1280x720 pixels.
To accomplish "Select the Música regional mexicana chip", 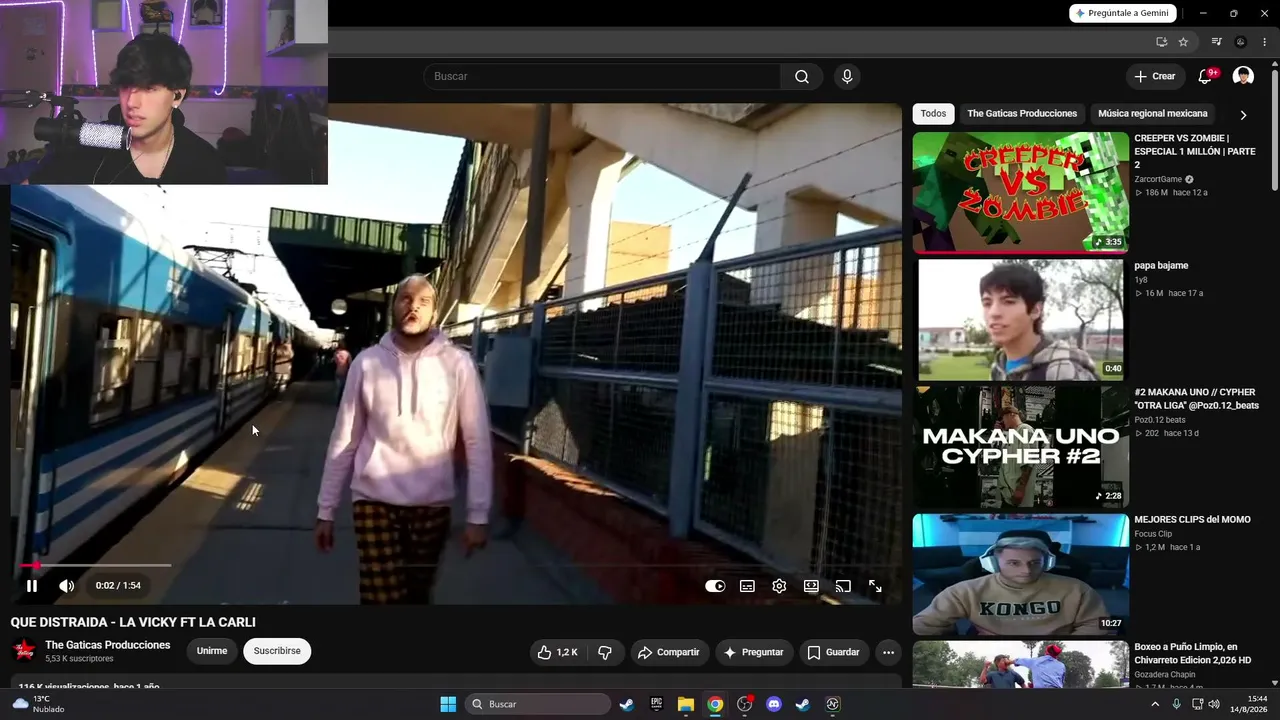I will point(1153,114).
